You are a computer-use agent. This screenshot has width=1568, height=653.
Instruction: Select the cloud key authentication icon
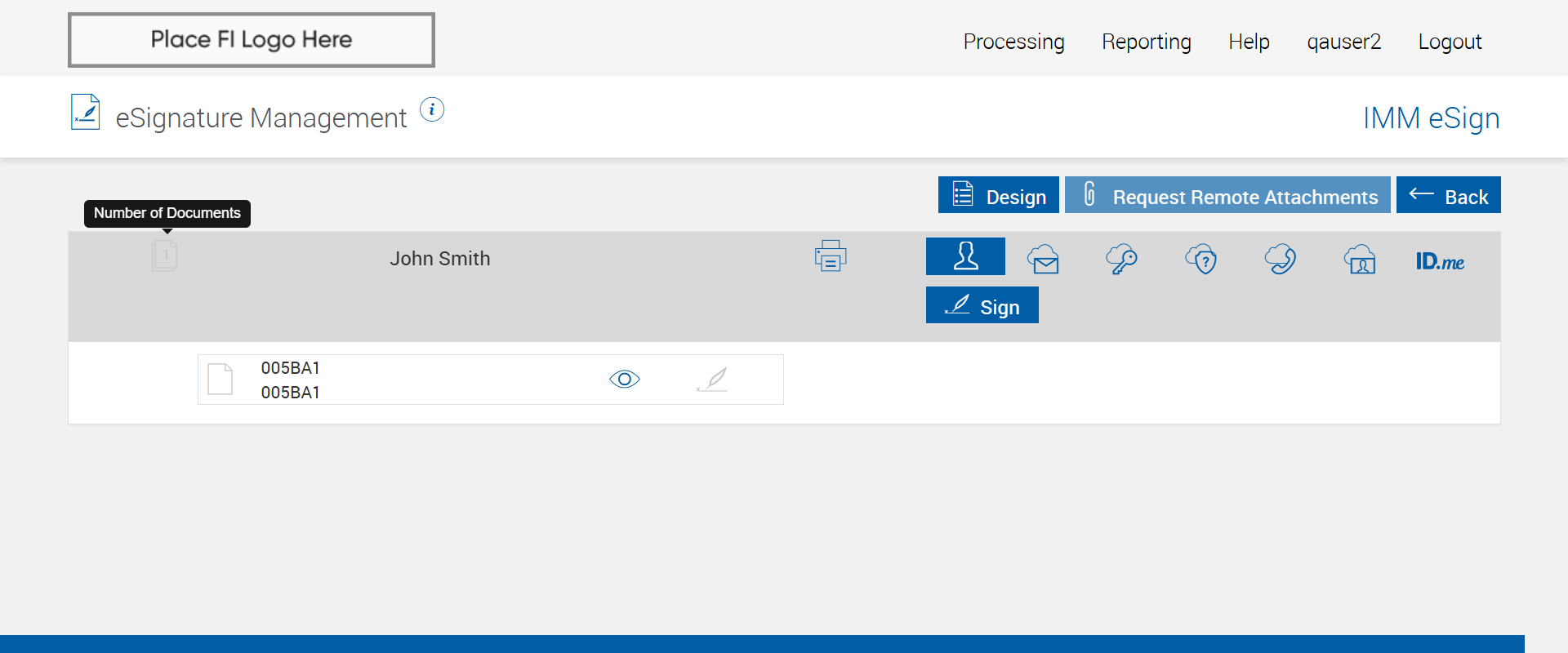coord(1121,260)
